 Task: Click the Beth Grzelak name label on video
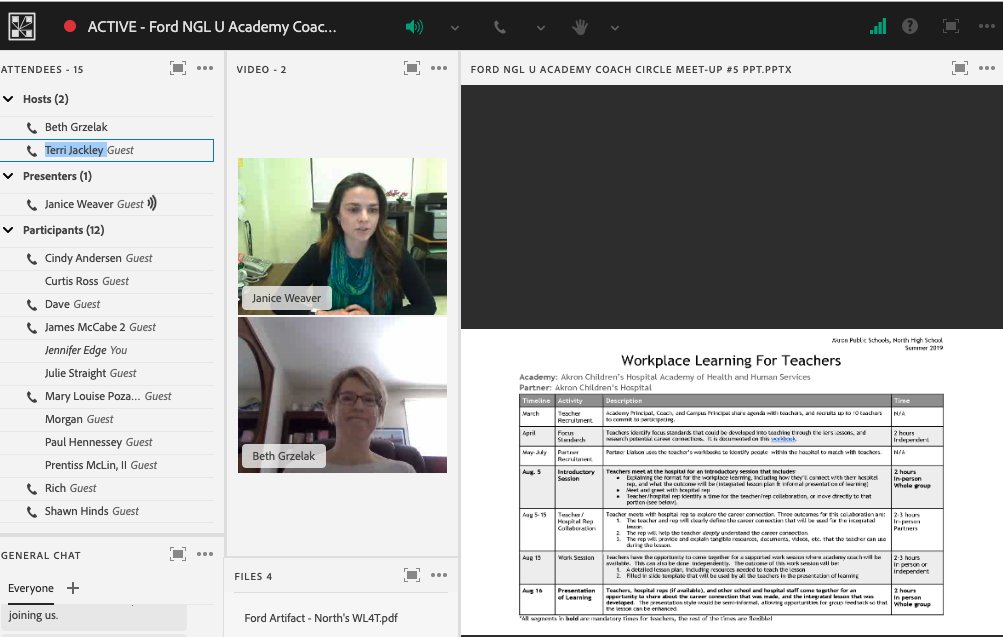coord(283,456)
